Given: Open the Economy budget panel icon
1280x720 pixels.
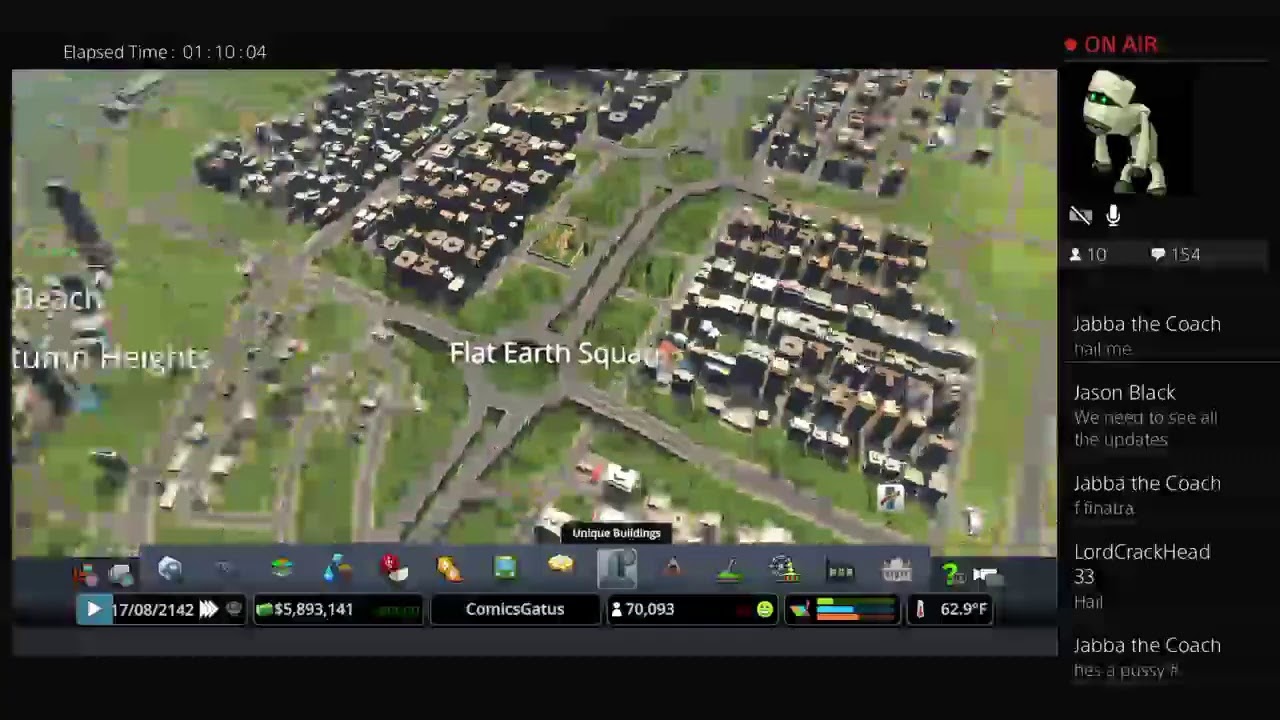Looking at the screenshot, I should (840, 571).
